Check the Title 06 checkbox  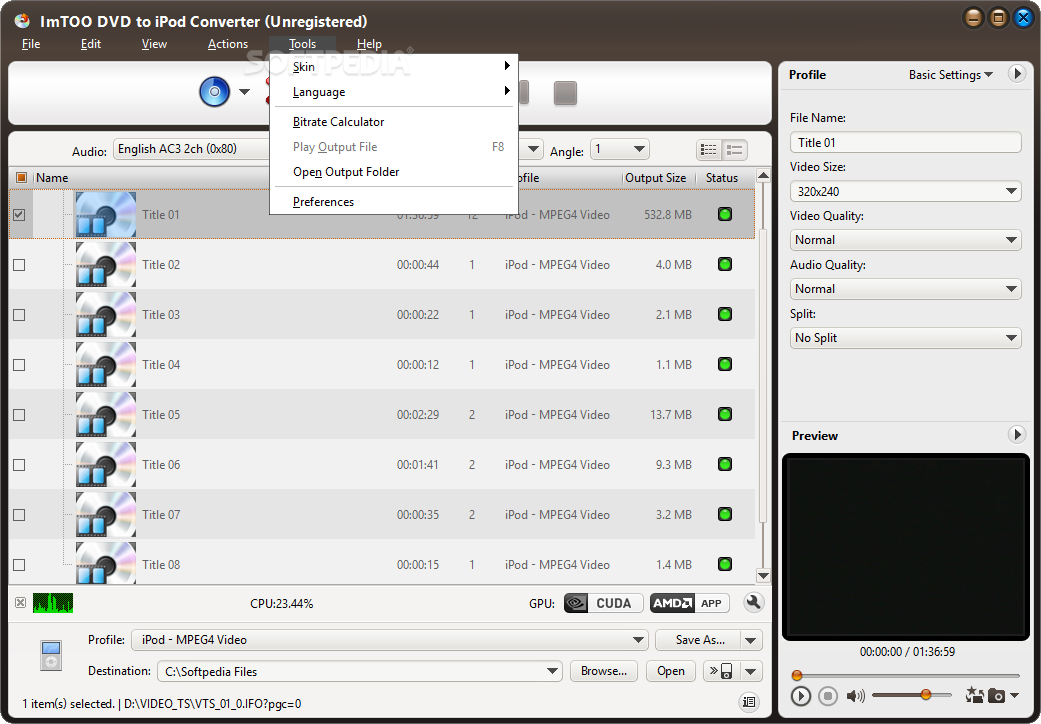[19, 465]
